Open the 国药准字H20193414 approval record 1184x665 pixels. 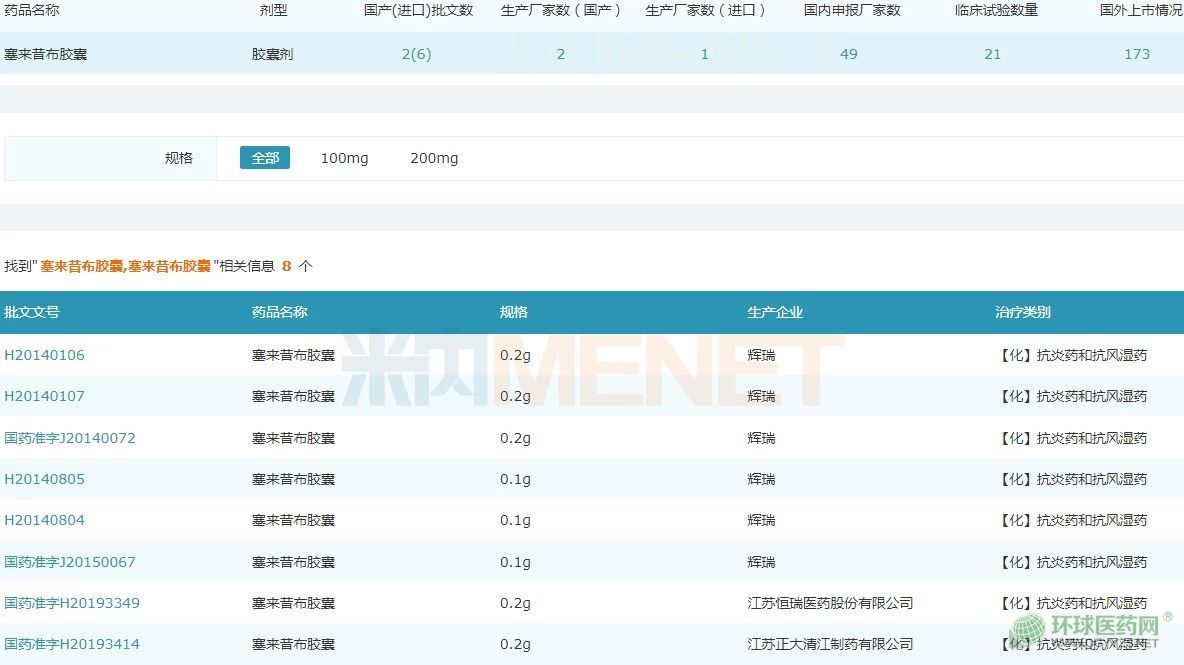point(72,644)
